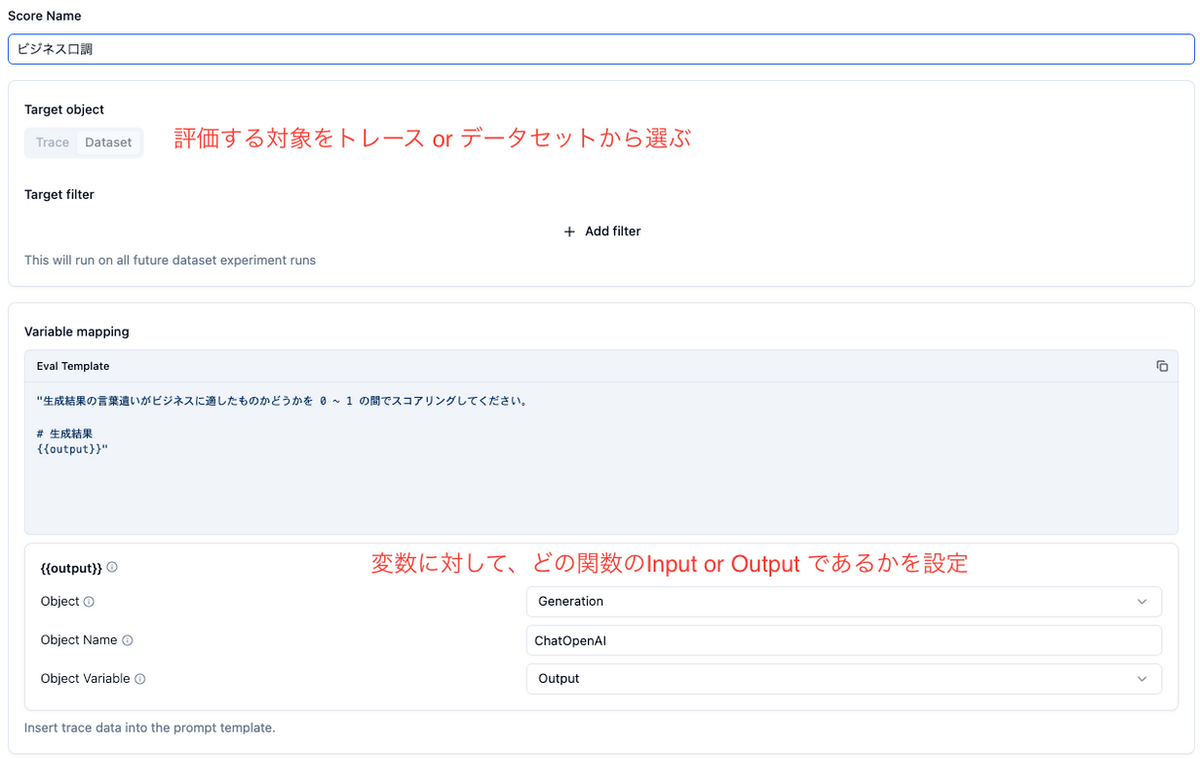Click the chevron on the Generation dropdown

coord(1142,601)
